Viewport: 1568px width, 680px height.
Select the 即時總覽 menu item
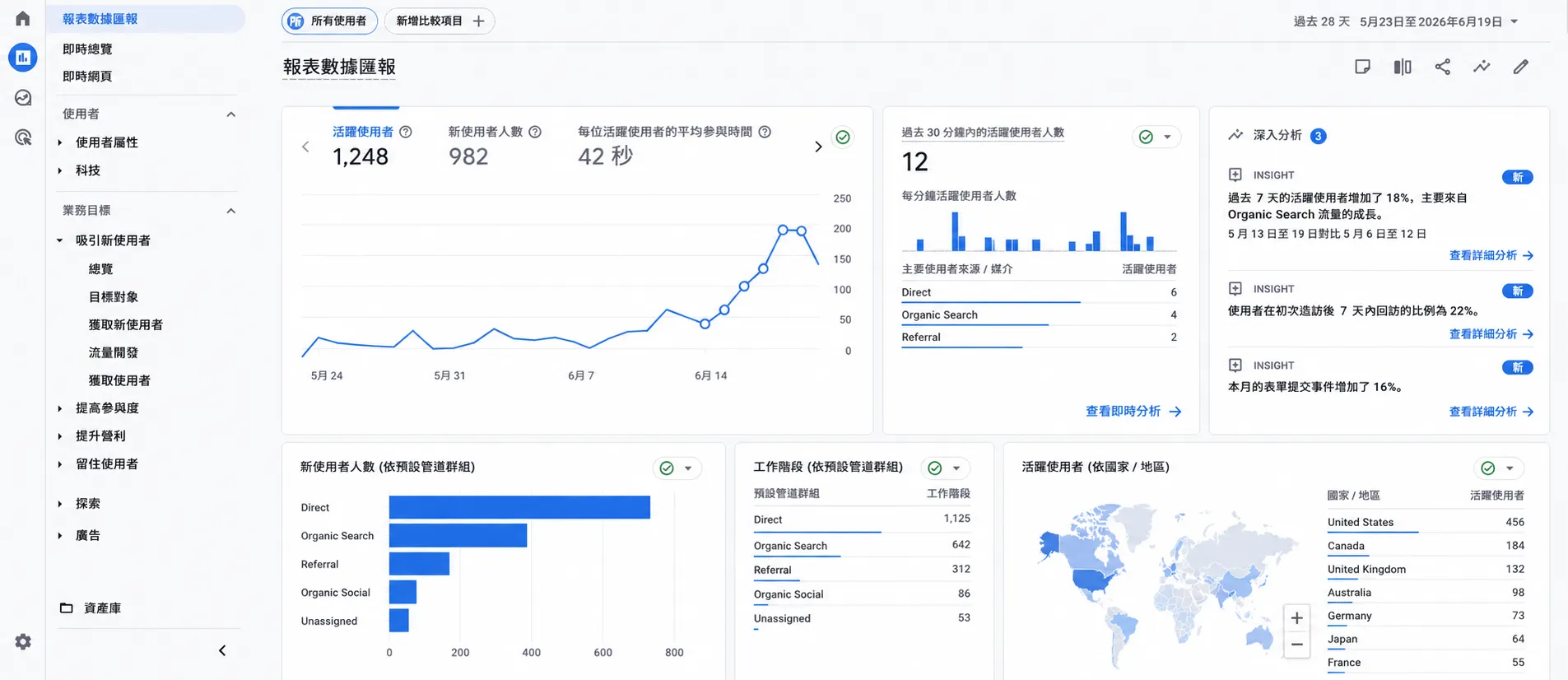click(87, 49)
